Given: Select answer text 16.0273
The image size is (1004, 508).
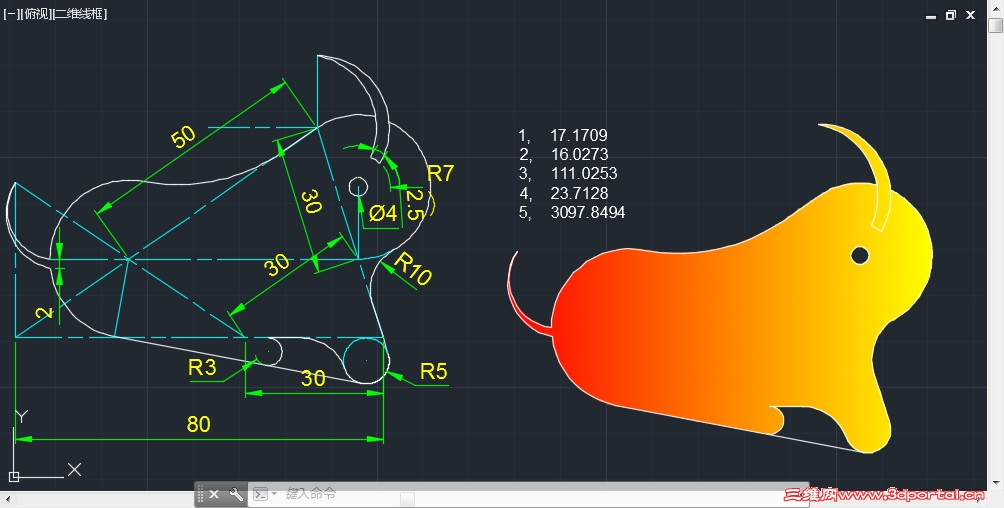Looking at the screenshot, I should [x=580, y=154].
